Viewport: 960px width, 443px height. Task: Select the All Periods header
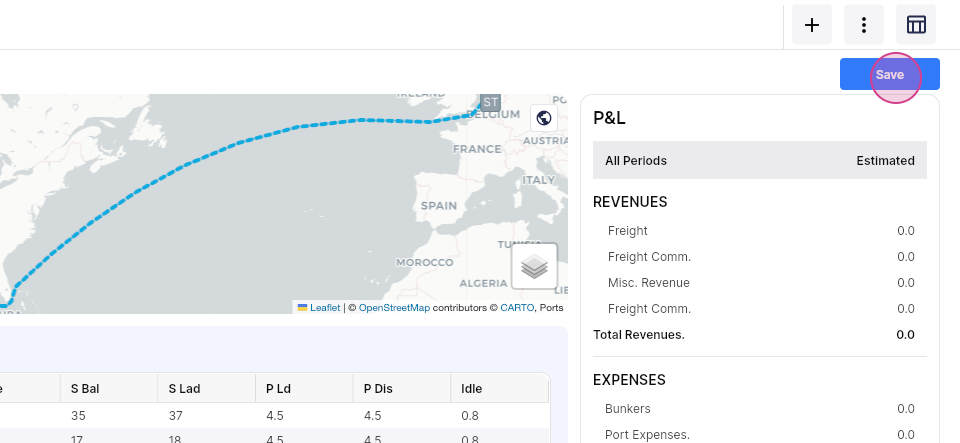pyautogui.click(x=636, y=161)
